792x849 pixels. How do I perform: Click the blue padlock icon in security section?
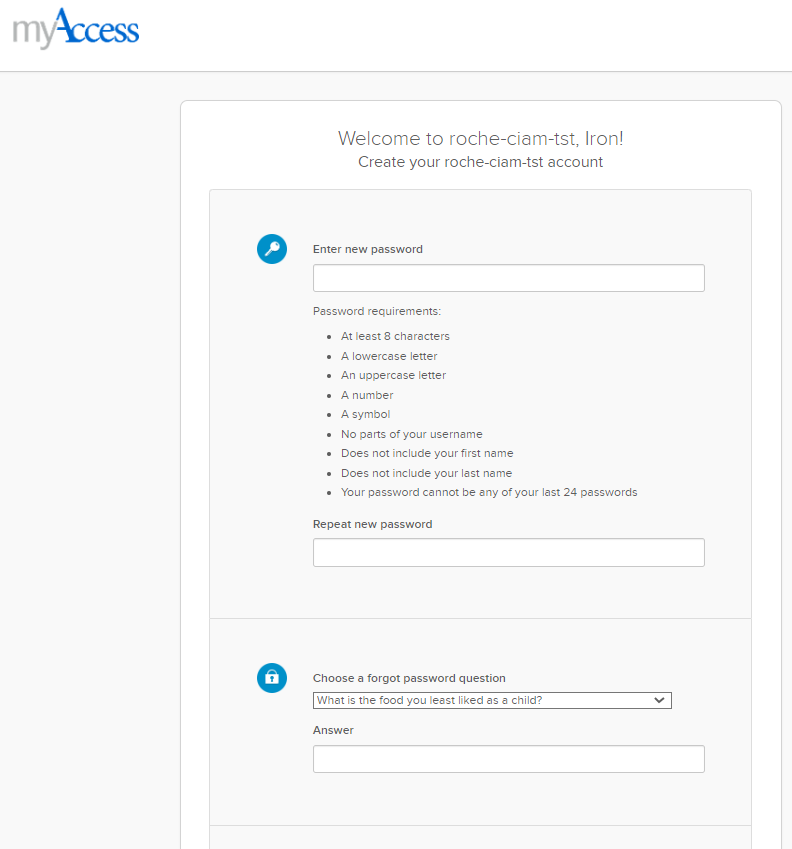[x=272, y=678]
